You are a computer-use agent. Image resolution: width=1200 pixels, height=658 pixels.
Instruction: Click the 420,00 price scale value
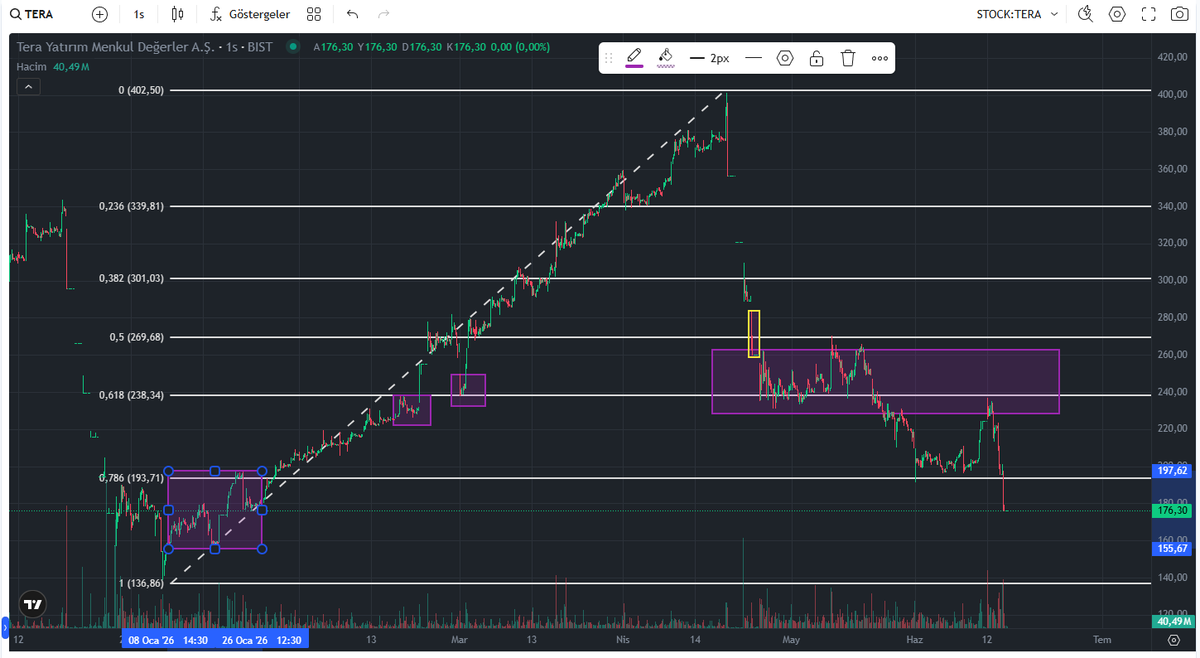click(x=1171, y=57)
